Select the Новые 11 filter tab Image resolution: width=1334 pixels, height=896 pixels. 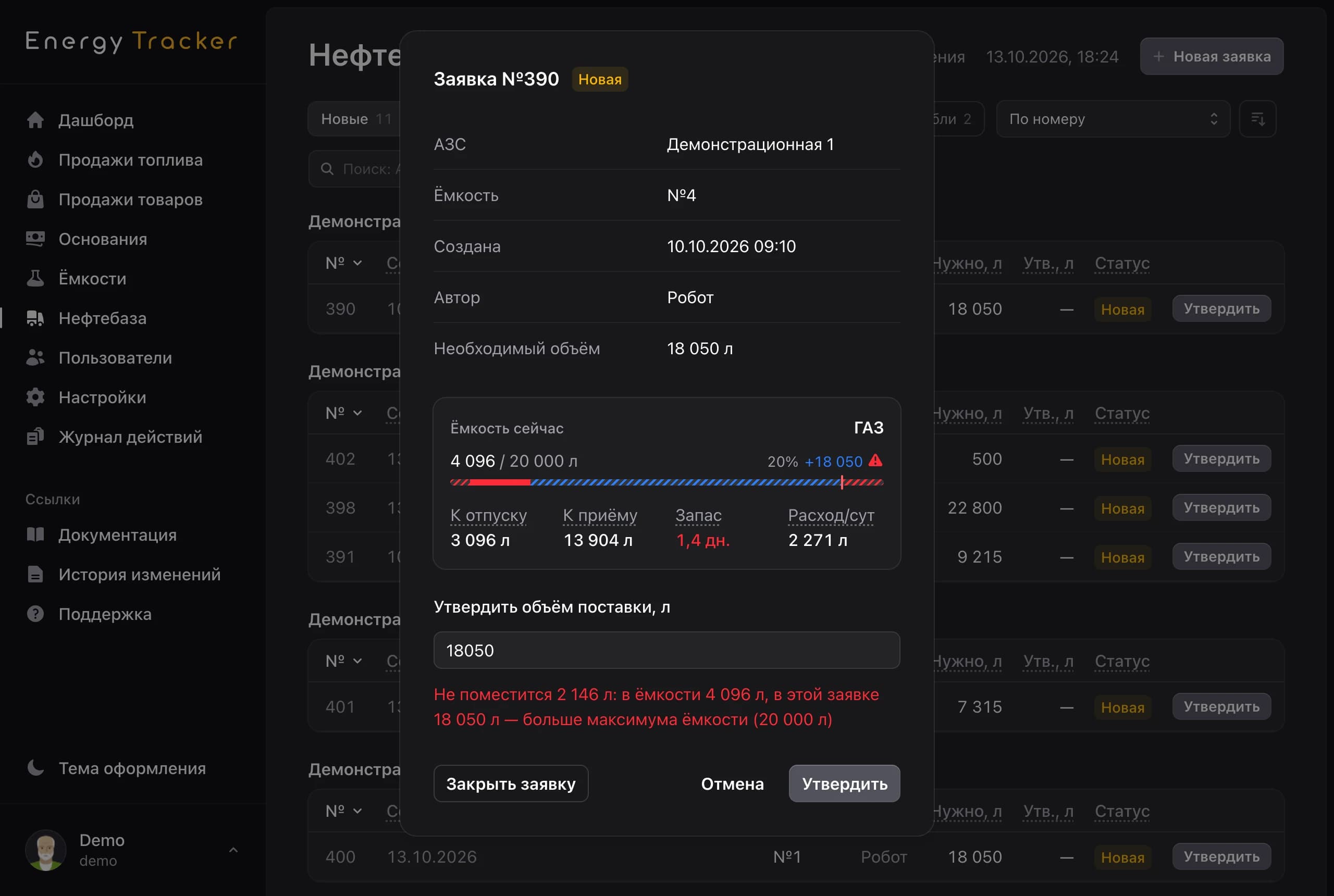click(355, 119)
